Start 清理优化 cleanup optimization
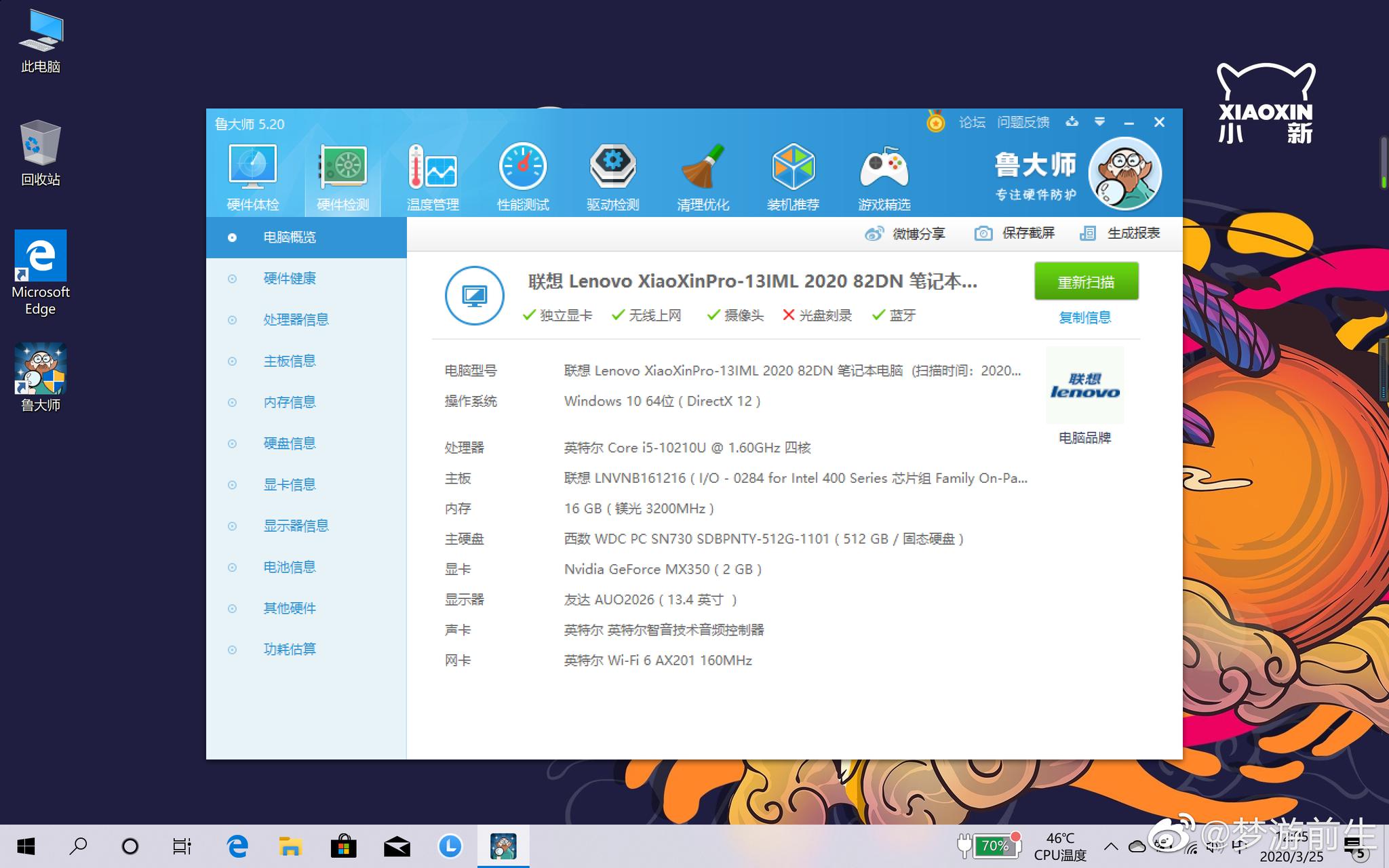This screenshot has width=1389, height=868. [703, 175]
